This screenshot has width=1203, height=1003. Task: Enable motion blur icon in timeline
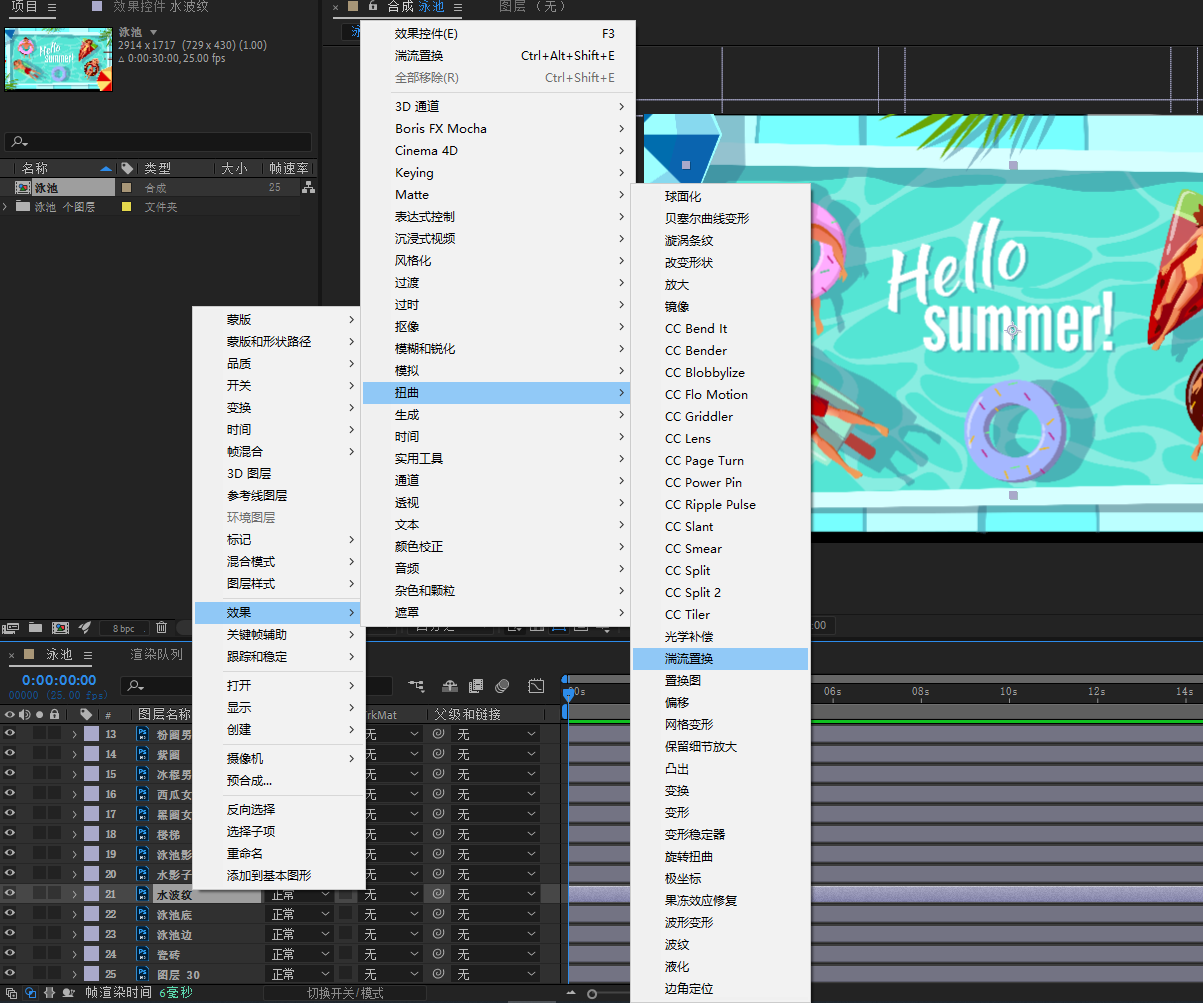click(x=502, y=686)
